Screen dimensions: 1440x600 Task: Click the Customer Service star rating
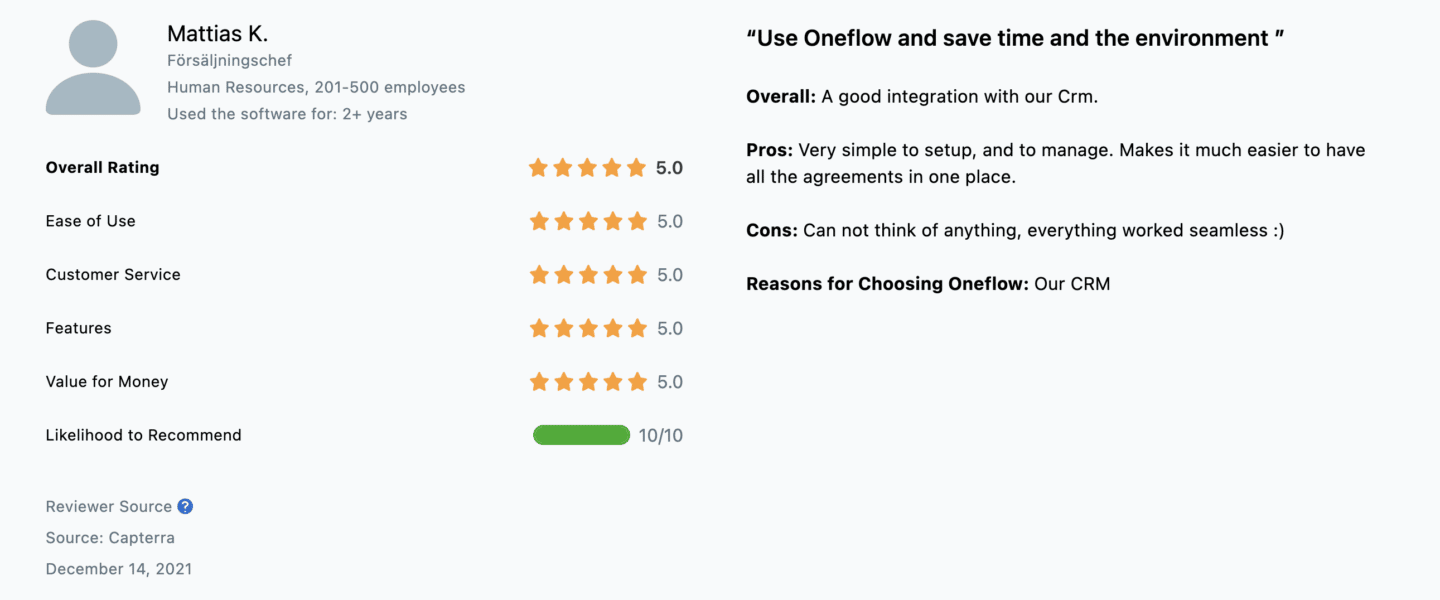[587, 275]
